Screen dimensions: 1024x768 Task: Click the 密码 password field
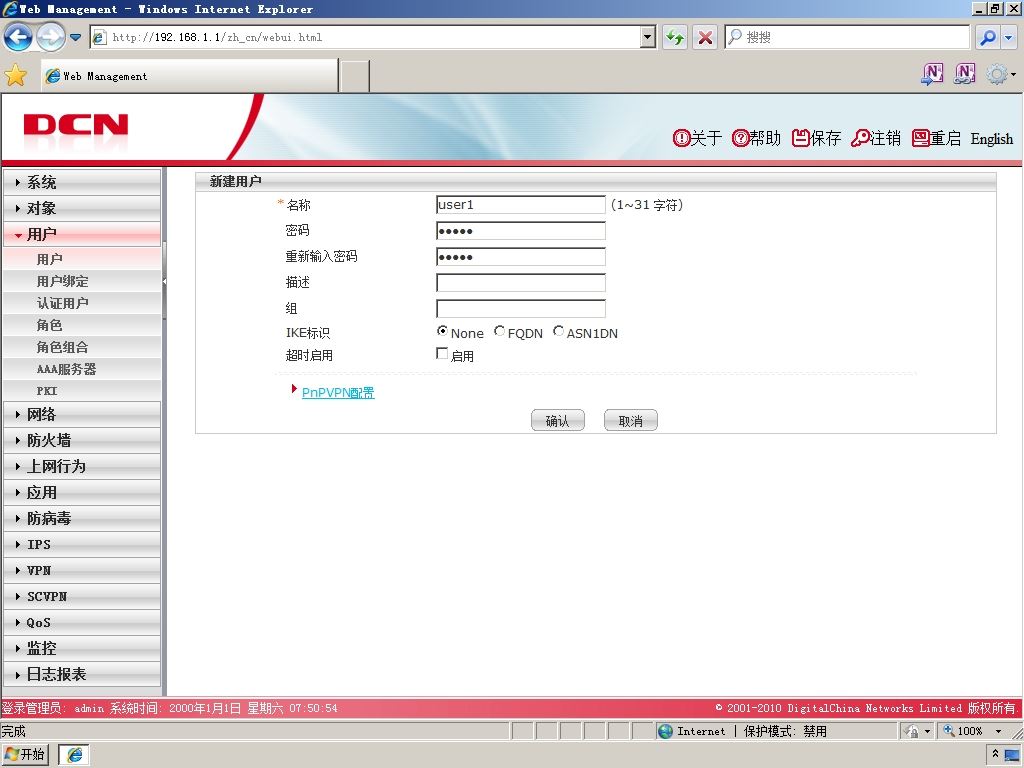[520, 231]
